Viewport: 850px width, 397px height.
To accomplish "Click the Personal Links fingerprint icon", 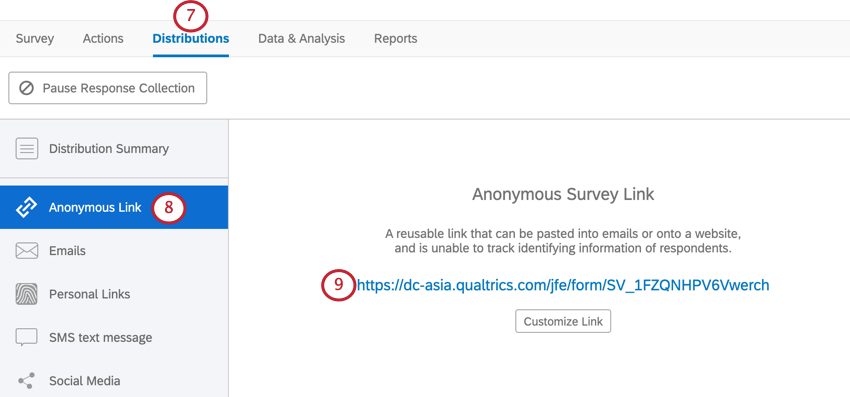I will (x=27, y=294).
